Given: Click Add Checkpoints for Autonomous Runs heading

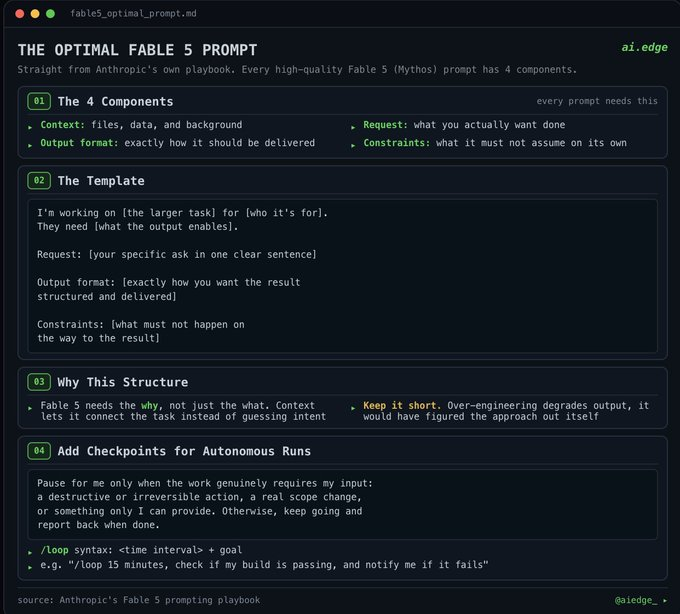Looking at the screenshot, I should coord(184,451).
